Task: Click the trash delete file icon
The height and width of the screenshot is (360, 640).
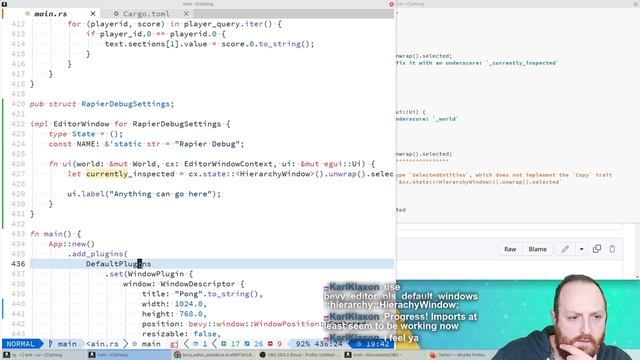Action: (x=612, y=249)
